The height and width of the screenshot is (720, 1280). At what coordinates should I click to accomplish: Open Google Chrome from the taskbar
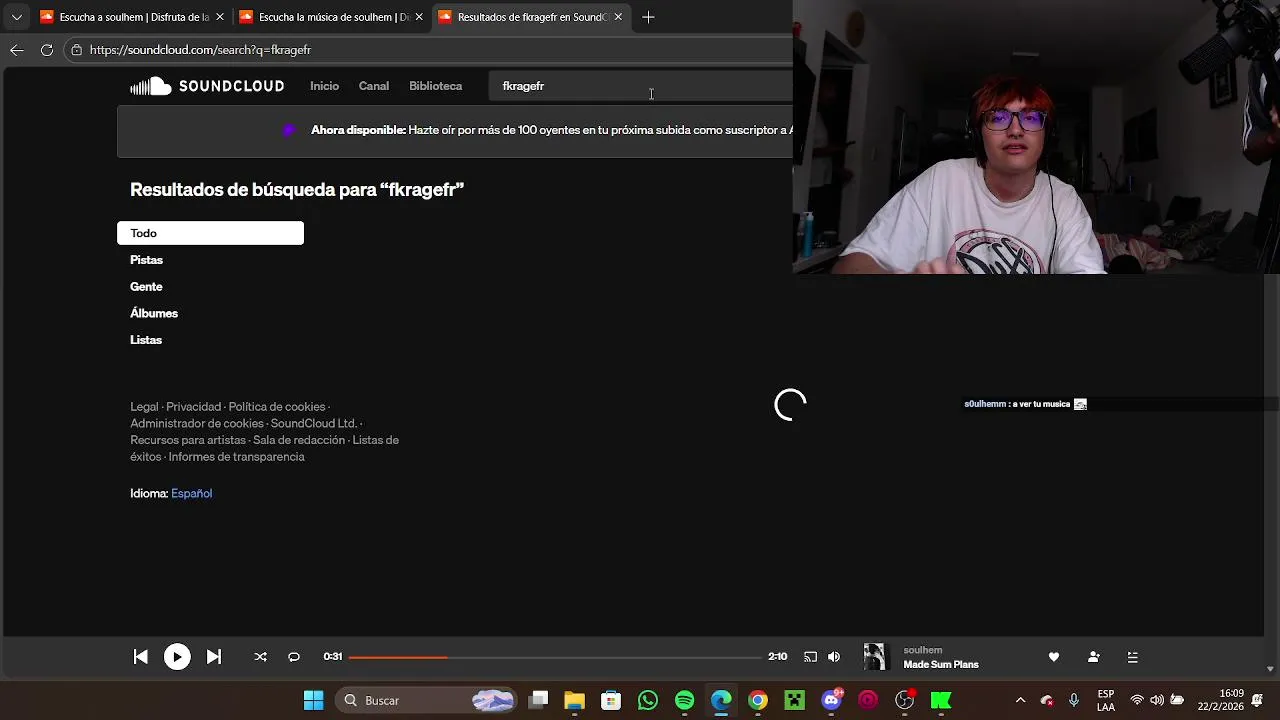pos(758,700)
